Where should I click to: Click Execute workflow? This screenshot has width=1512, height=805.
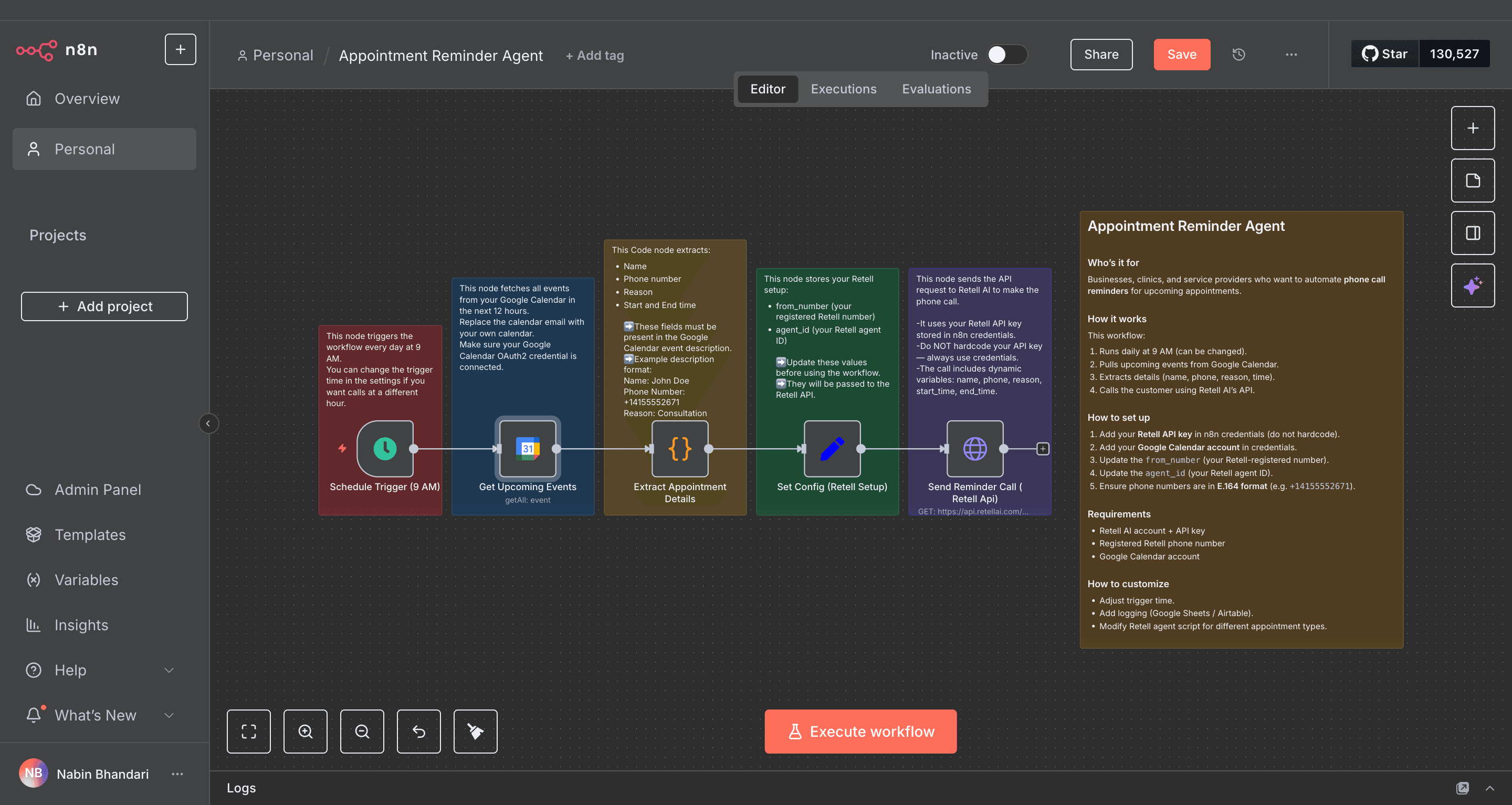(x=860, y=732)
